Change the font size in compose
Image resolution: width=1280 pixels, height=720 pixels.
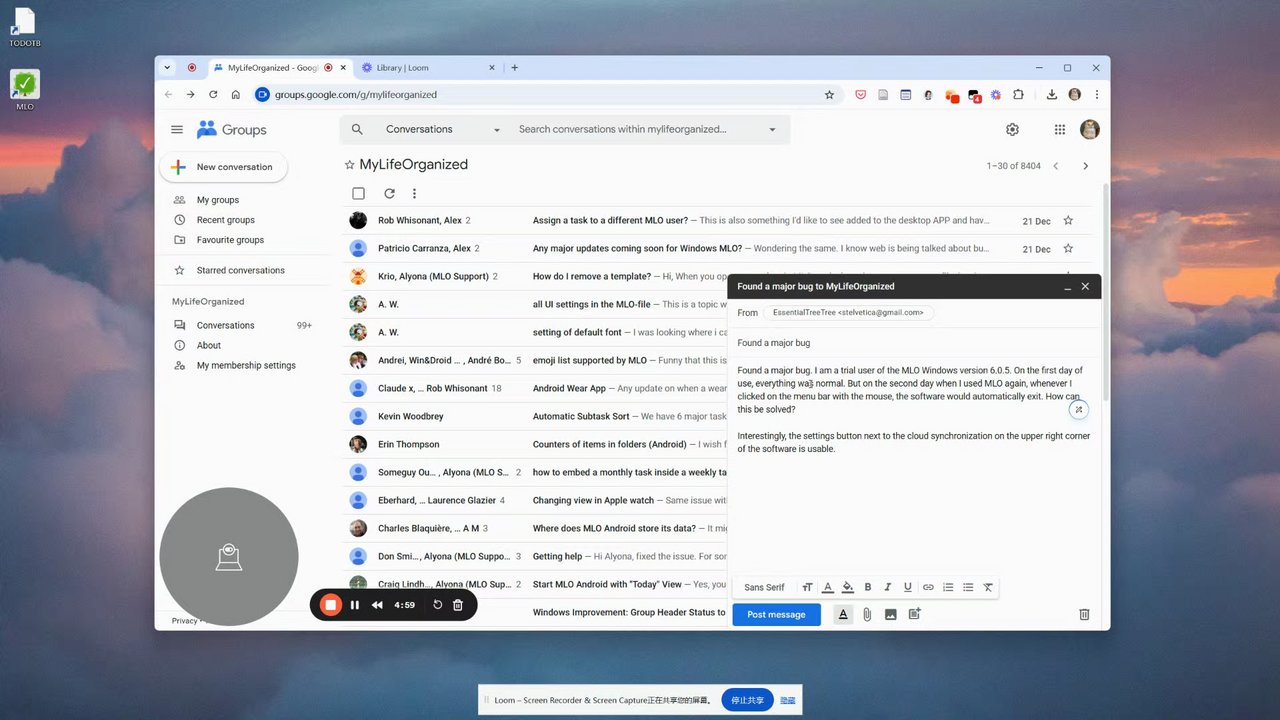807,587
